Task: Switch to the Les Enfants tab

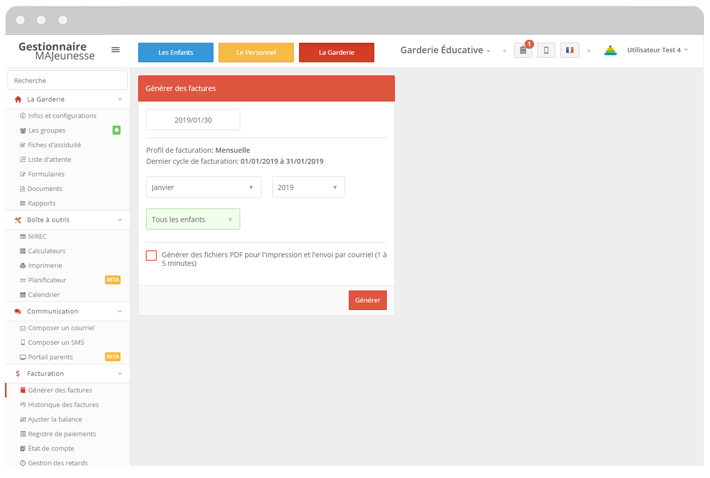Action: coord(176,52)
